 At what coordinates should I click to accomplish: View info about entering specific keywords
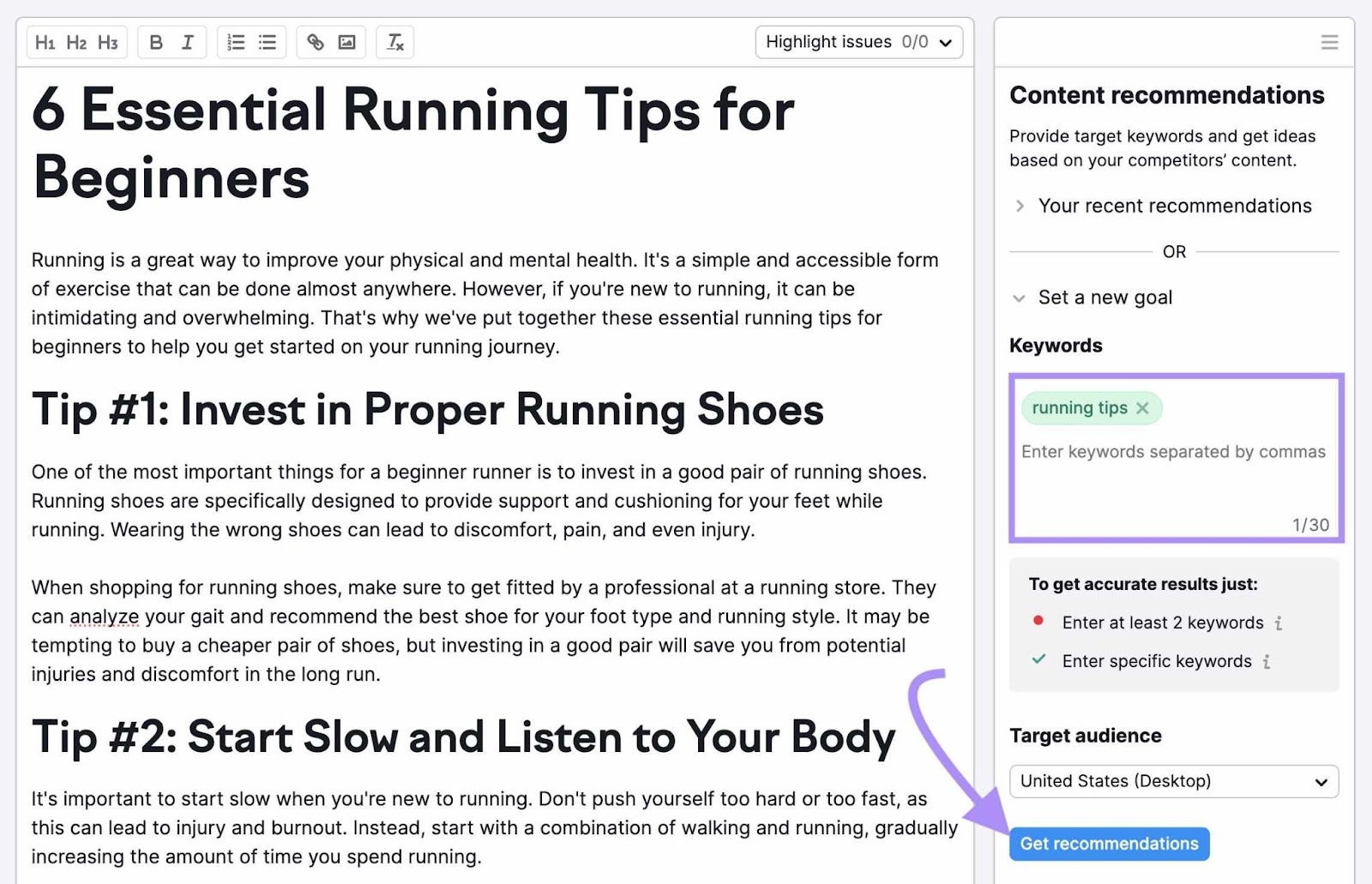(x=1267, y=662)
